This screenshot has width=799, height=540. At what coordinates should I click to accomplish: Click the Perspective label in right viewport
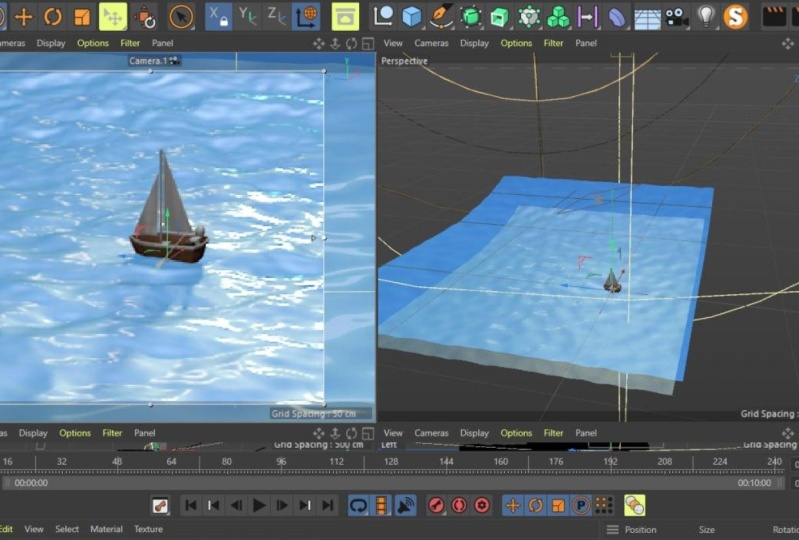(x=405, y=61)
